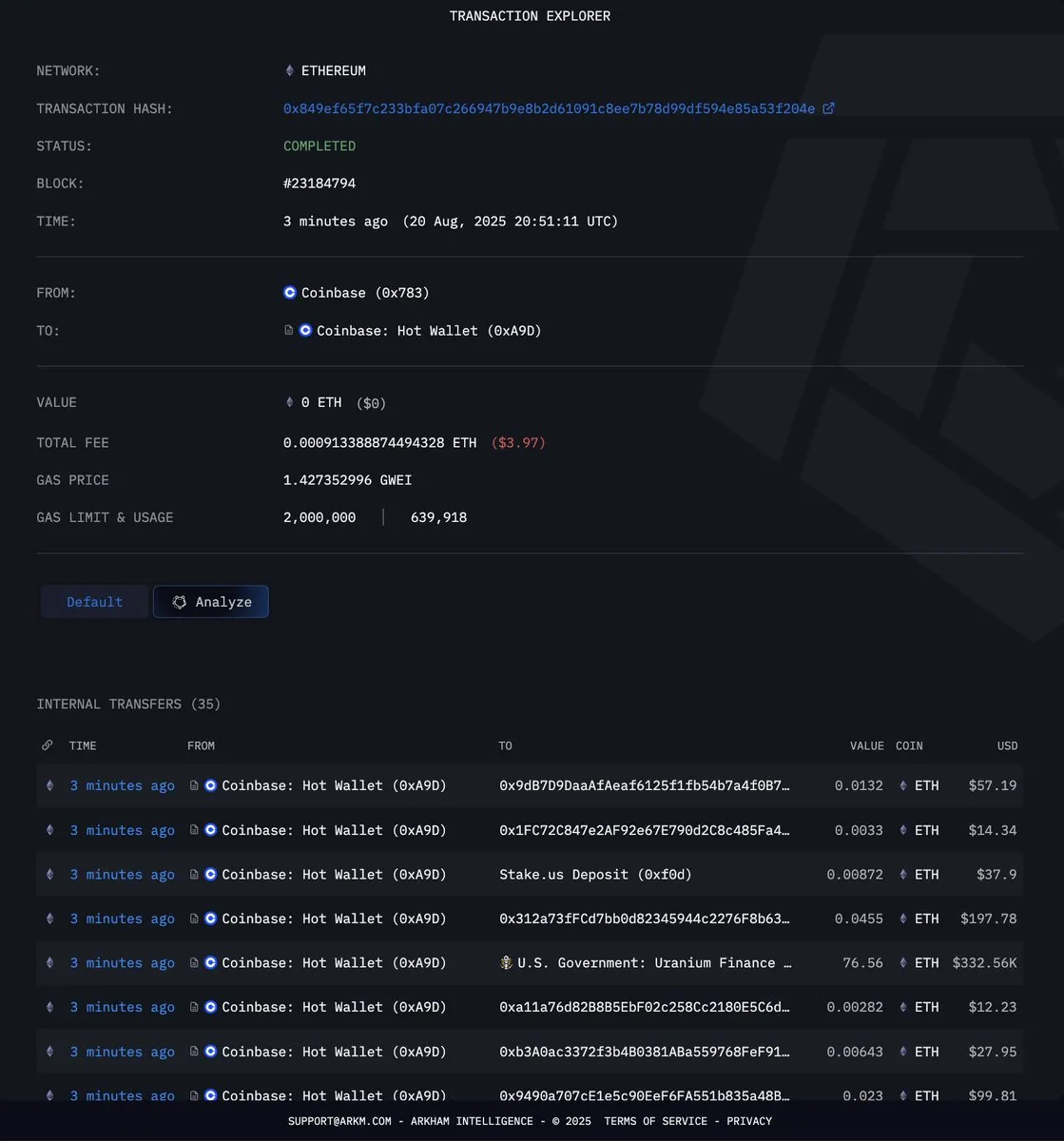The image size is (1064, 1141).
Task: Click the timestamp 20 Aug, 2025 20:51:11 UTC
Action: click(511, 222)
